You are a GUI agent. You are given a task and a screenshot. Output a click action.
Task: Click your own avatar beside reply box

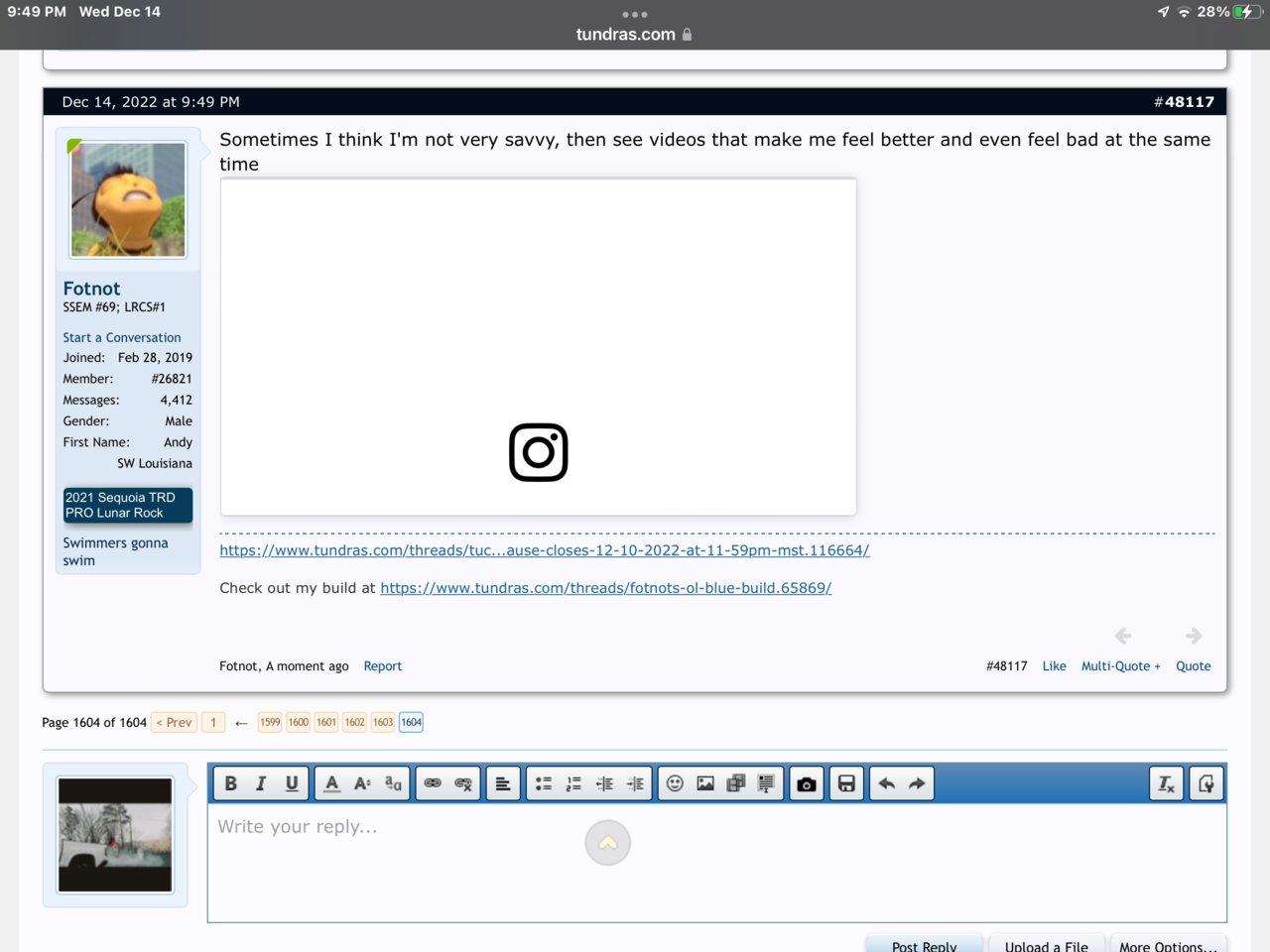(x=115, y=835)
